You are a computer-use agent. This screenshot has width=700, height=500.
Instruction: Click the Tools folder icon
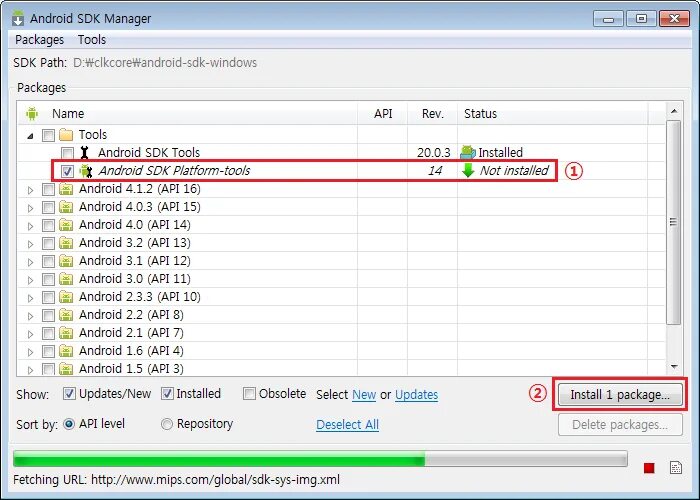click(66, 134)
